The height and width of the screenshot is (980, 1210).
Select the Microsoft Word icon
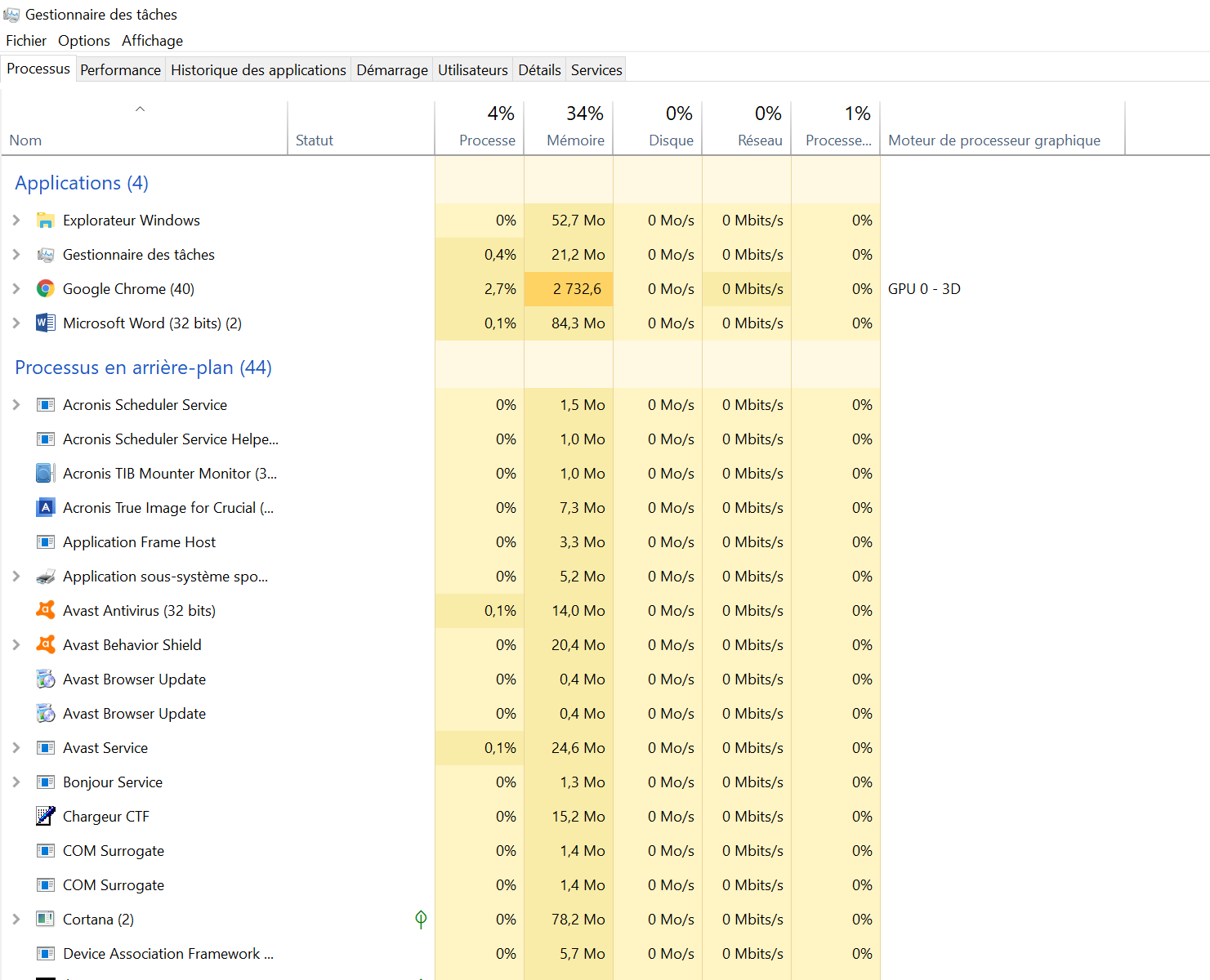46,323
